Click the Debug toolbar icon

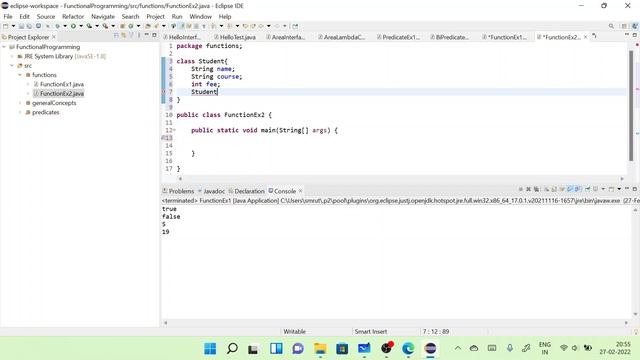coord(57,26)
